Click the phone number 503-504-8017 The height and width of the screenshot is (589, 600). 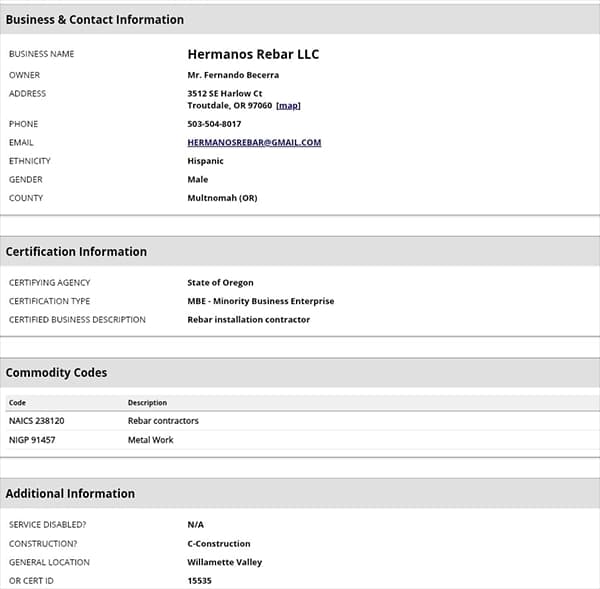point(214,124)
